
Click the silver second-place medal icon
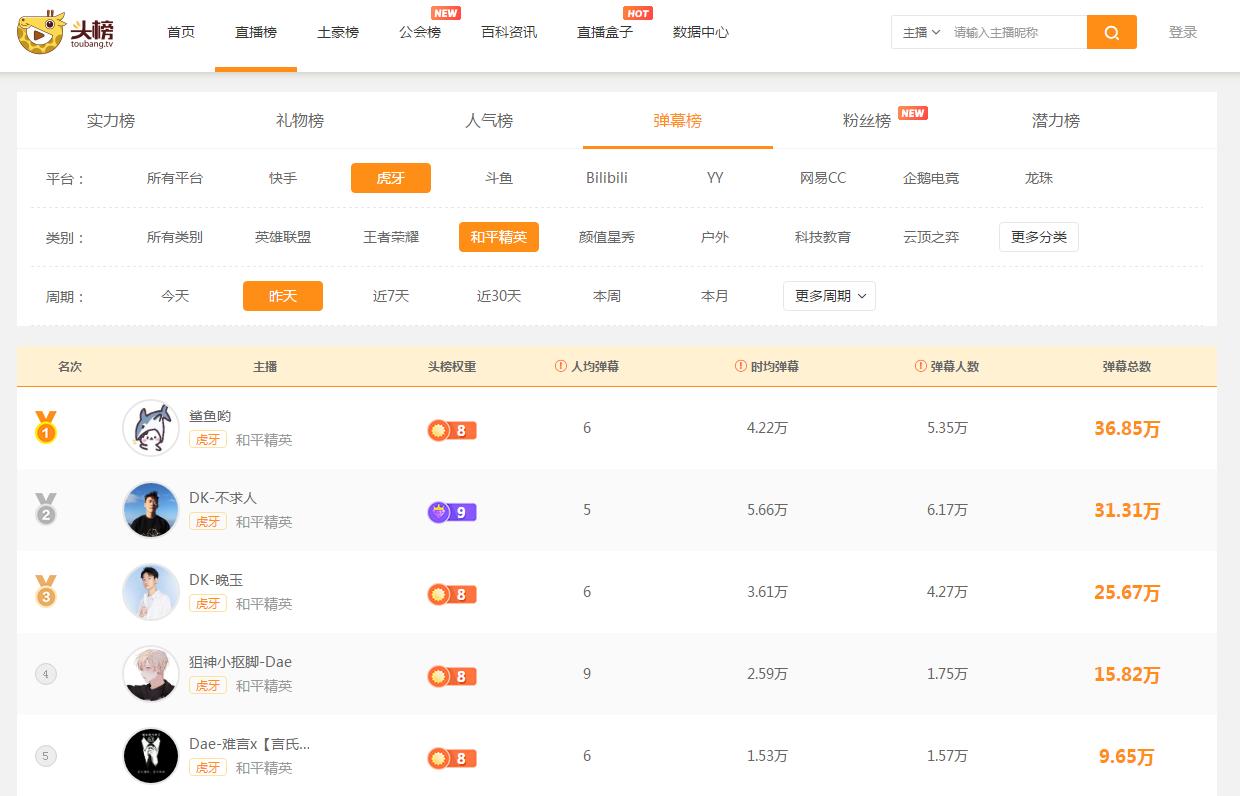point(46,509)
